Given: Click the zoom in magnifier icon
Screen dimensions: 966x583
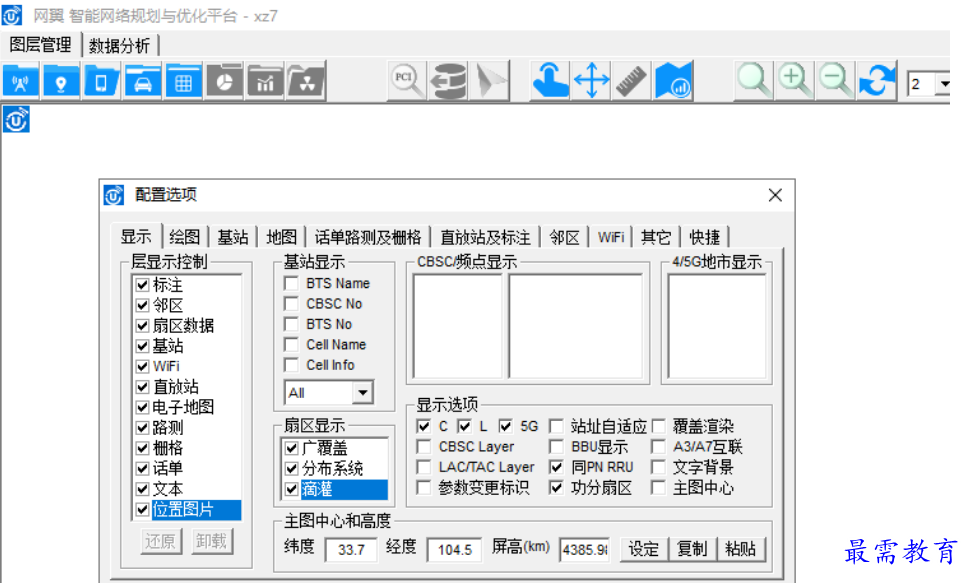Looking at the screenshot, I should coord(795,80).
